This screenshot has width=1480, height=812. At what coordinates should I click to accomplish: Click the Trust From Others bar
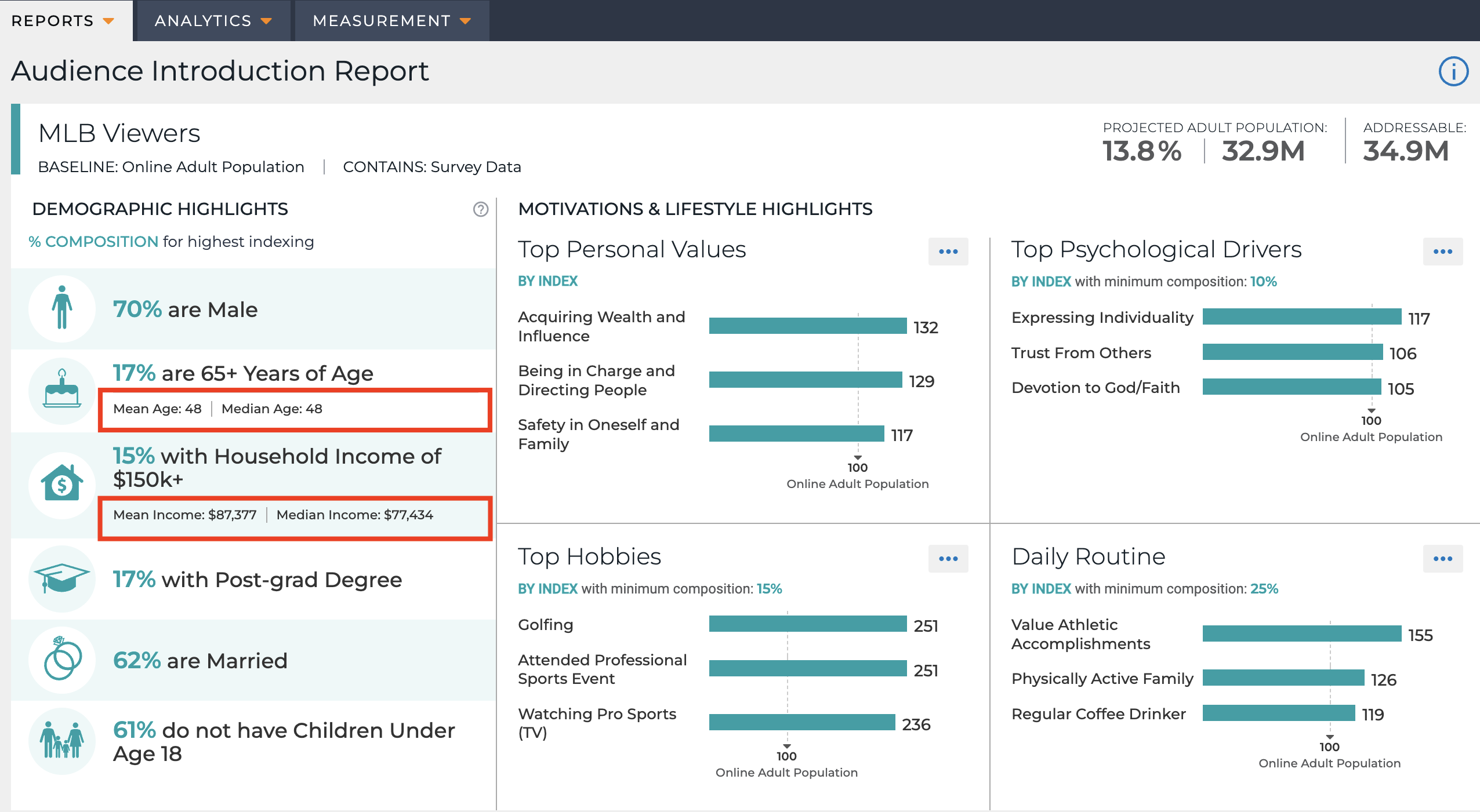point(1293,352)
